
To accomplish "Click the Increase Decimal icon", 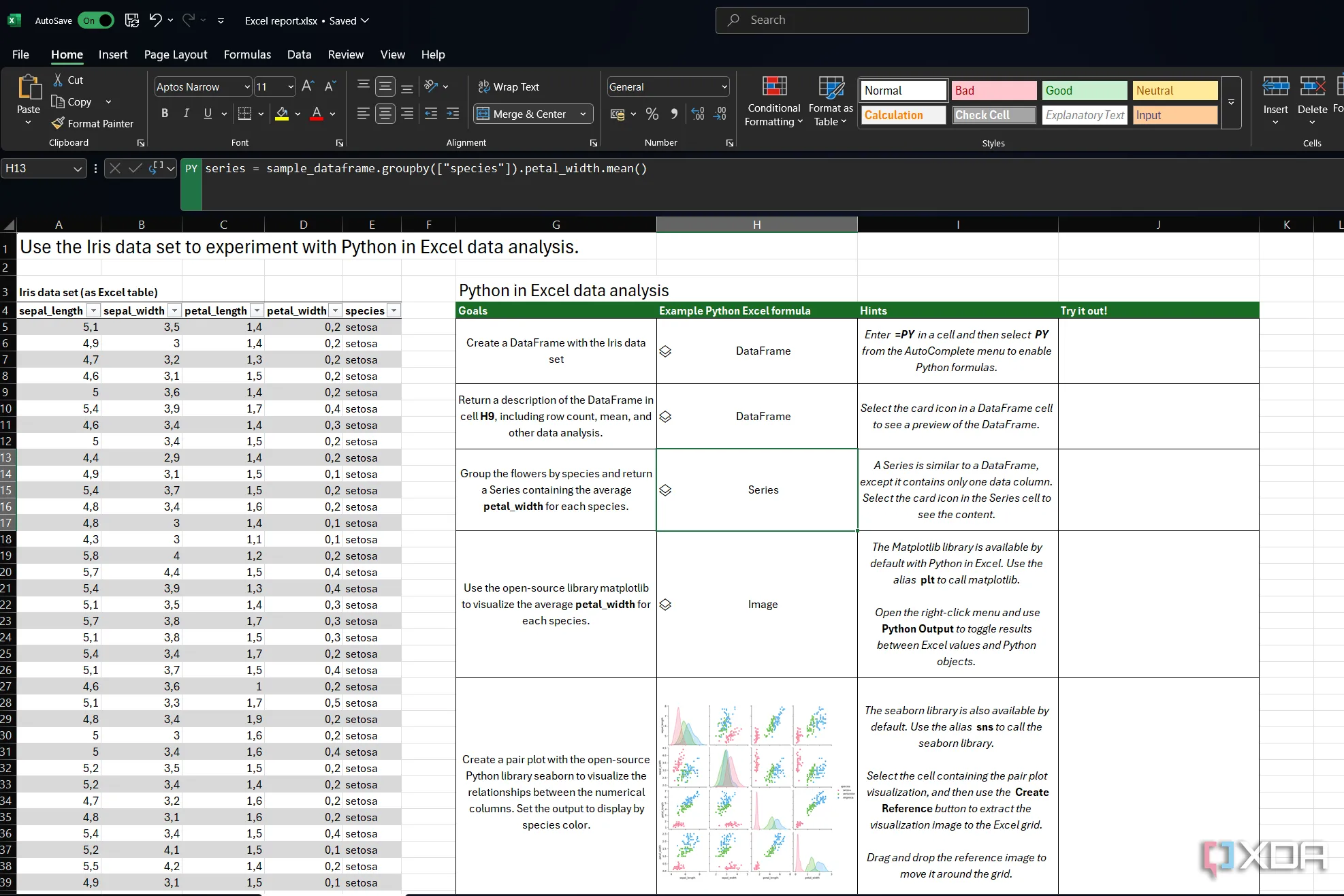I will pyautogui.click(x=697, y=114).
